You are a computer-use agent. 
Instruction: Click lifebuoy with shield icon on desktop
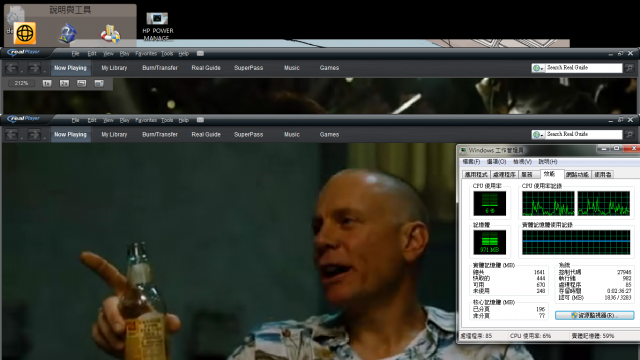pyautogui.click(x=111, y=34)
